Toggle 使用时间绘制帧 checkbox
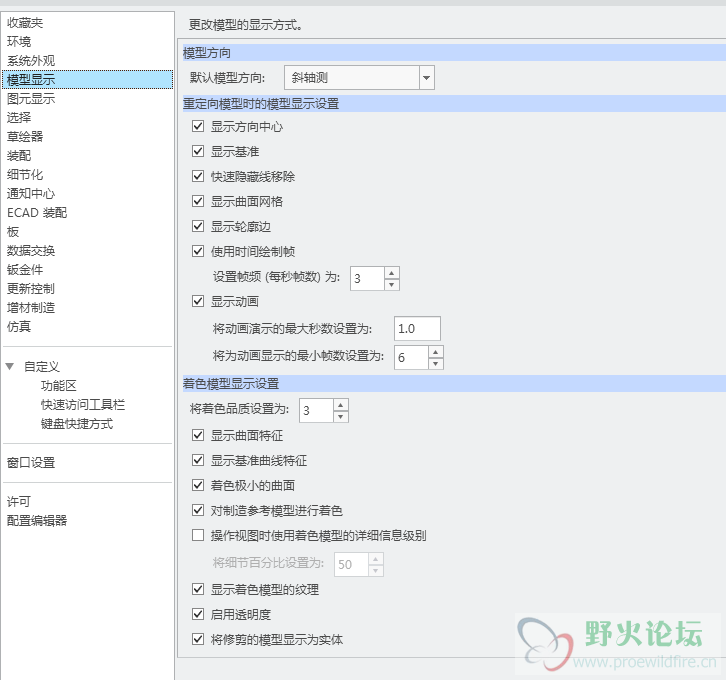Image resolution: width=726 pixels, height=680 pixels. 198,251
